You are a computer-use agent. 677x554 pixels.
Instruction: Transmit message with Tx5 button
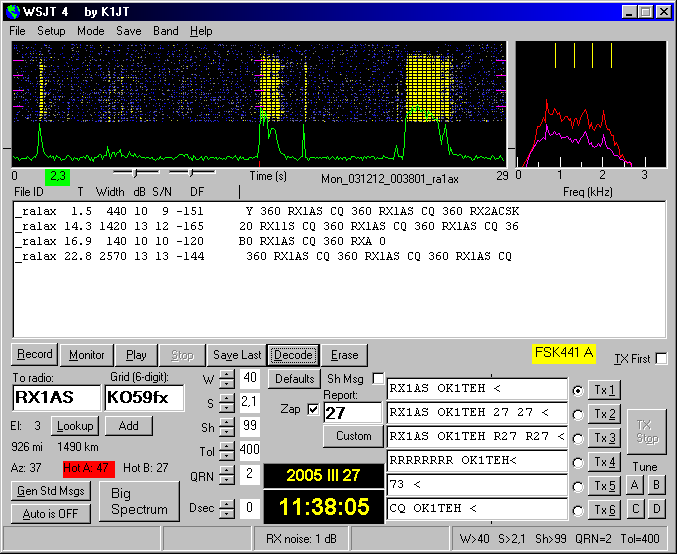coord(604,486)
